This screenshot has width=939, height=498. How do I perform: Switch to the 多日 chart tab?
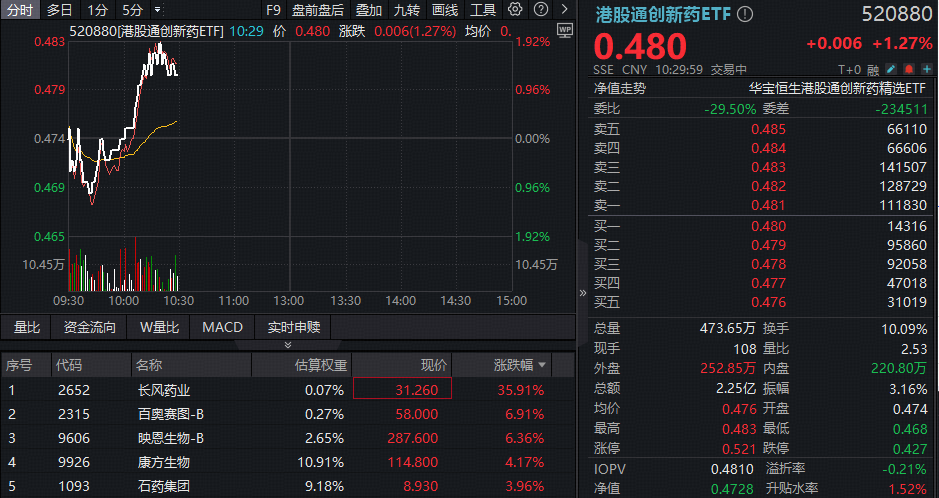coord(59,10)
